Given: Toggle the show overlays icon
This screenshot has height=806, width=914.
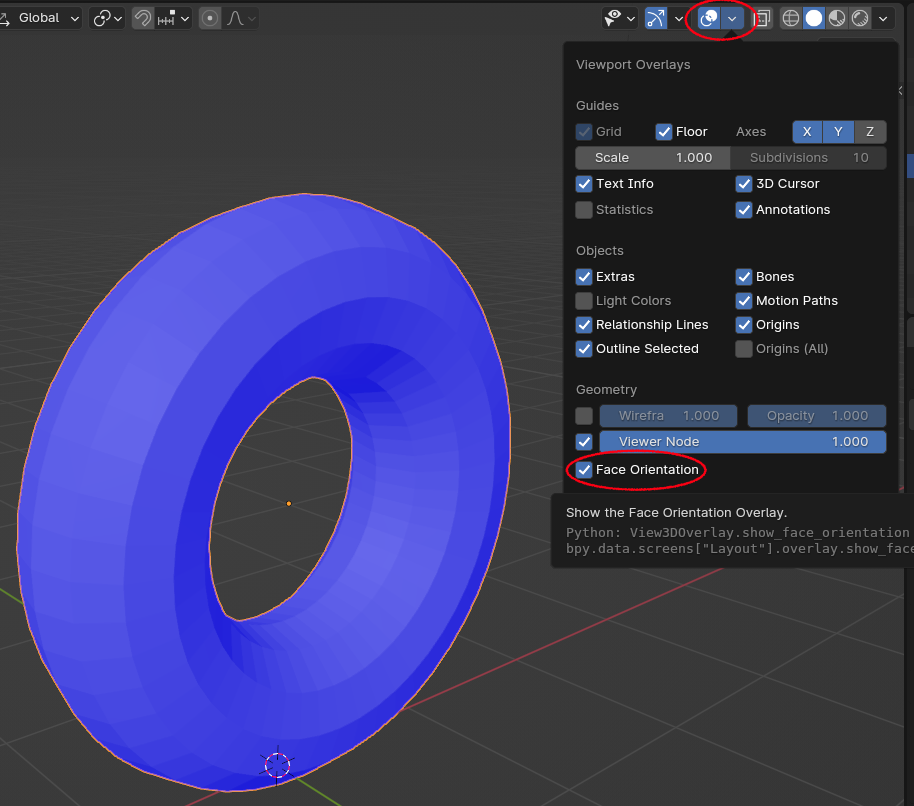Looking at the screenshot, I should [x=709, y=18].
